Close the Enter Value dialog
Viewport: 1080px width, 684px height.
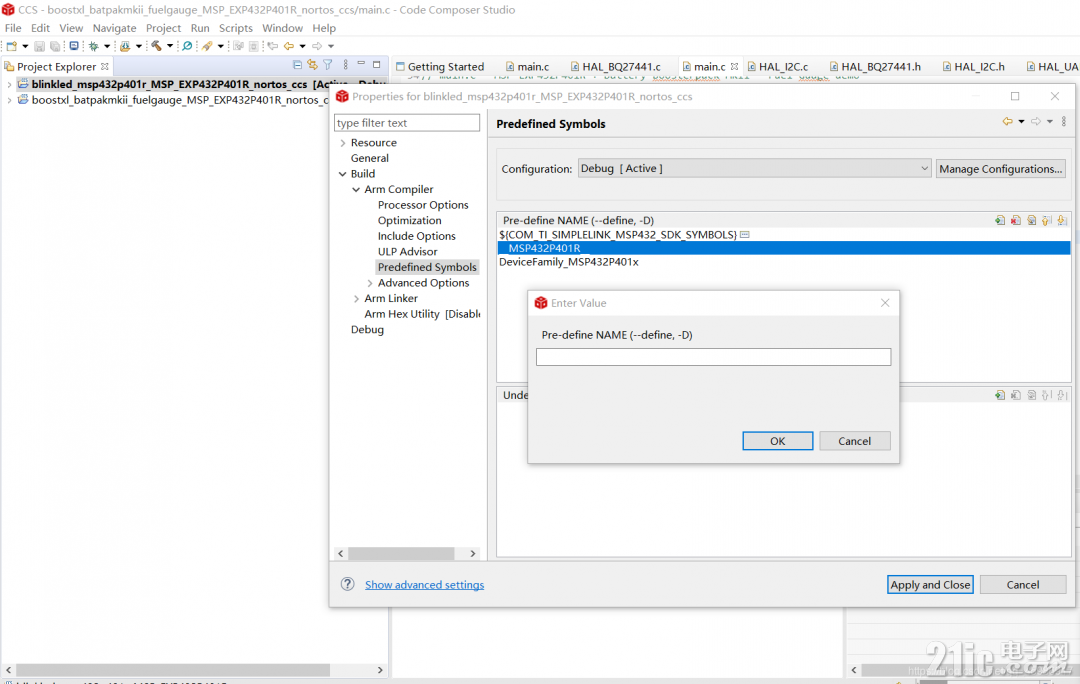tap(885, 303)
